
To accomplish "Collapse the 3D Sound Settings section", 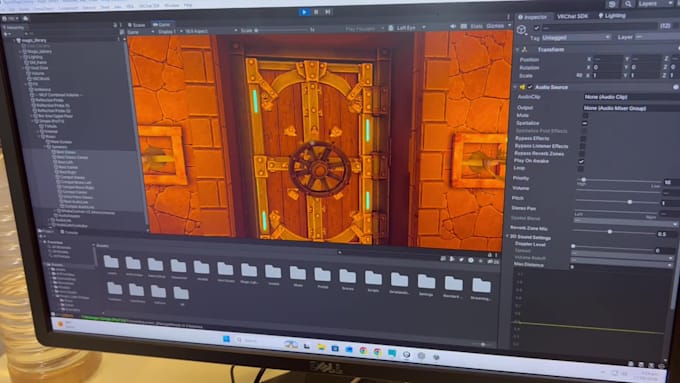I will click(507, 236).
